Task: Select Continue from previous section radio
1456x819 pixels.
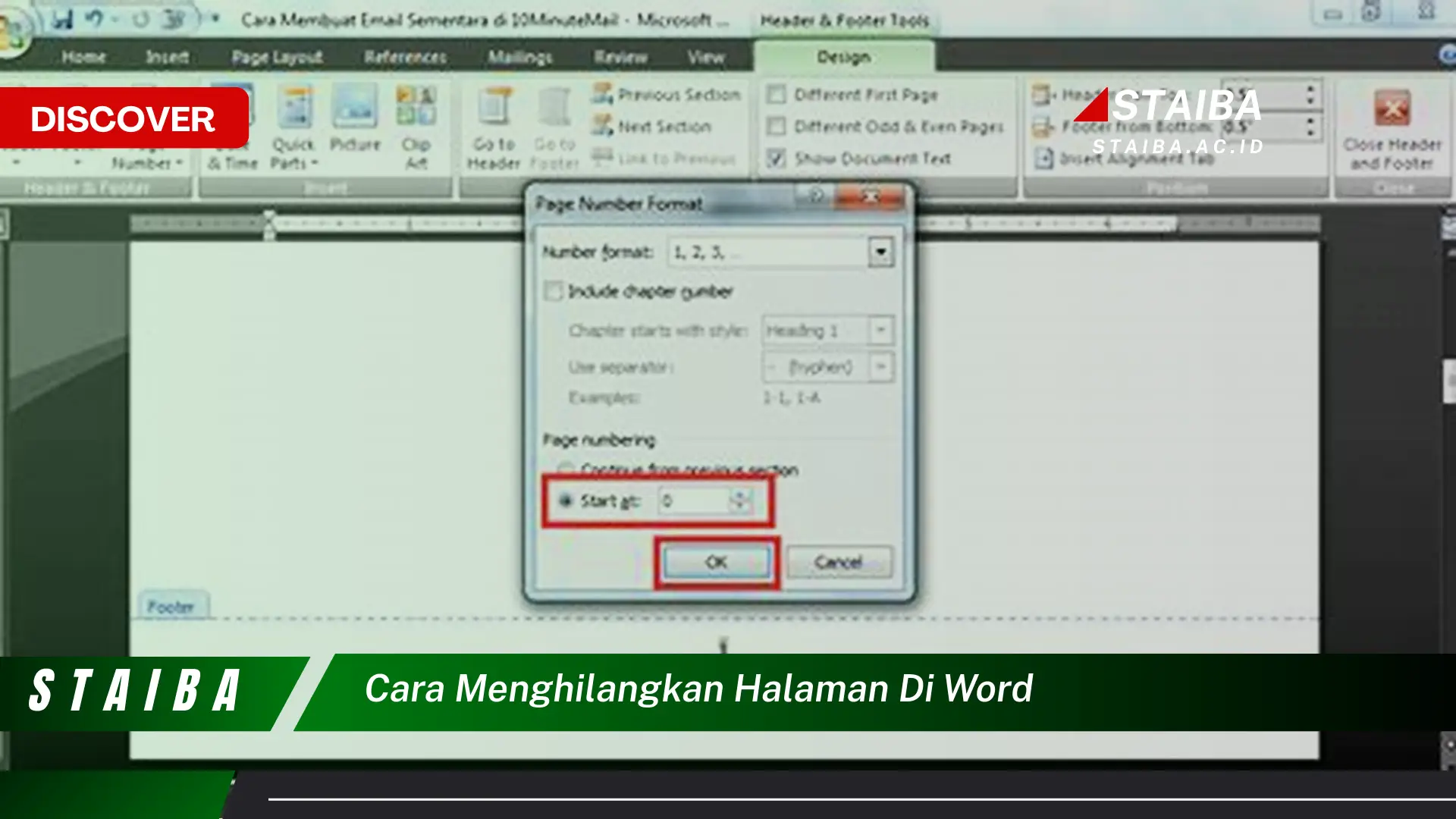Action: coord(566,469)
